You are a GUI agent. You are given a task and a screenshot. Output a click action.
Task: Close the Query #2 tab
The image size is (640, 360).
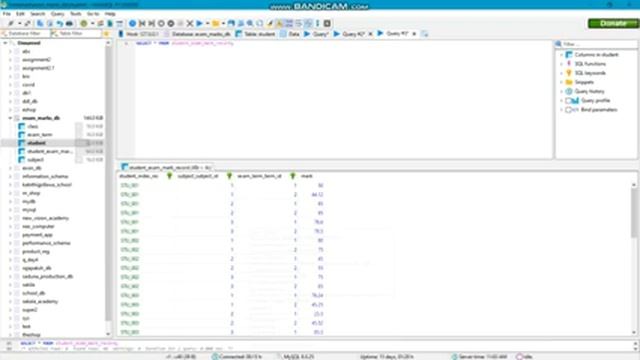coord(371,34)
